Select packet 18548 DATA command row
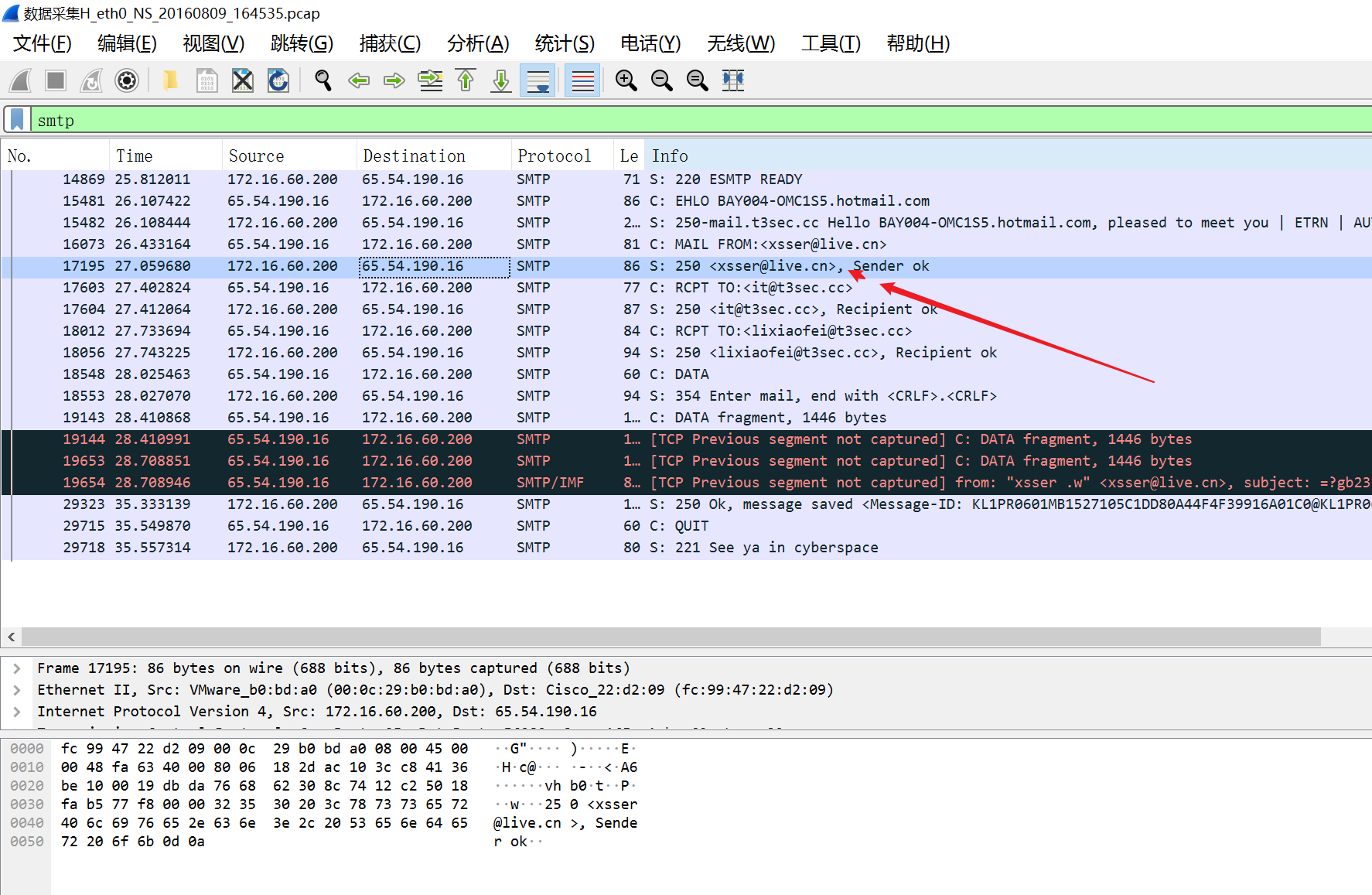Image resolution: width=1372 pixels, height=895 pixels. point(687,374)
